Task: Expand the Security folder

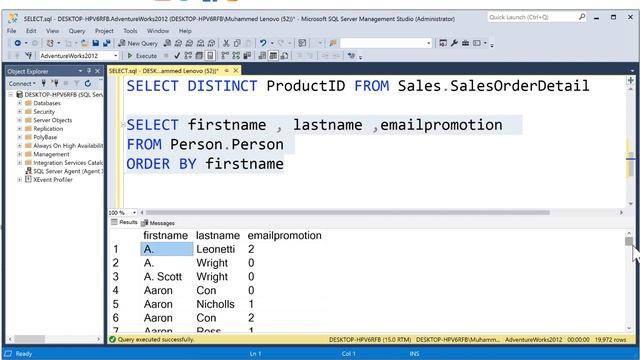Action: point(19,112)
